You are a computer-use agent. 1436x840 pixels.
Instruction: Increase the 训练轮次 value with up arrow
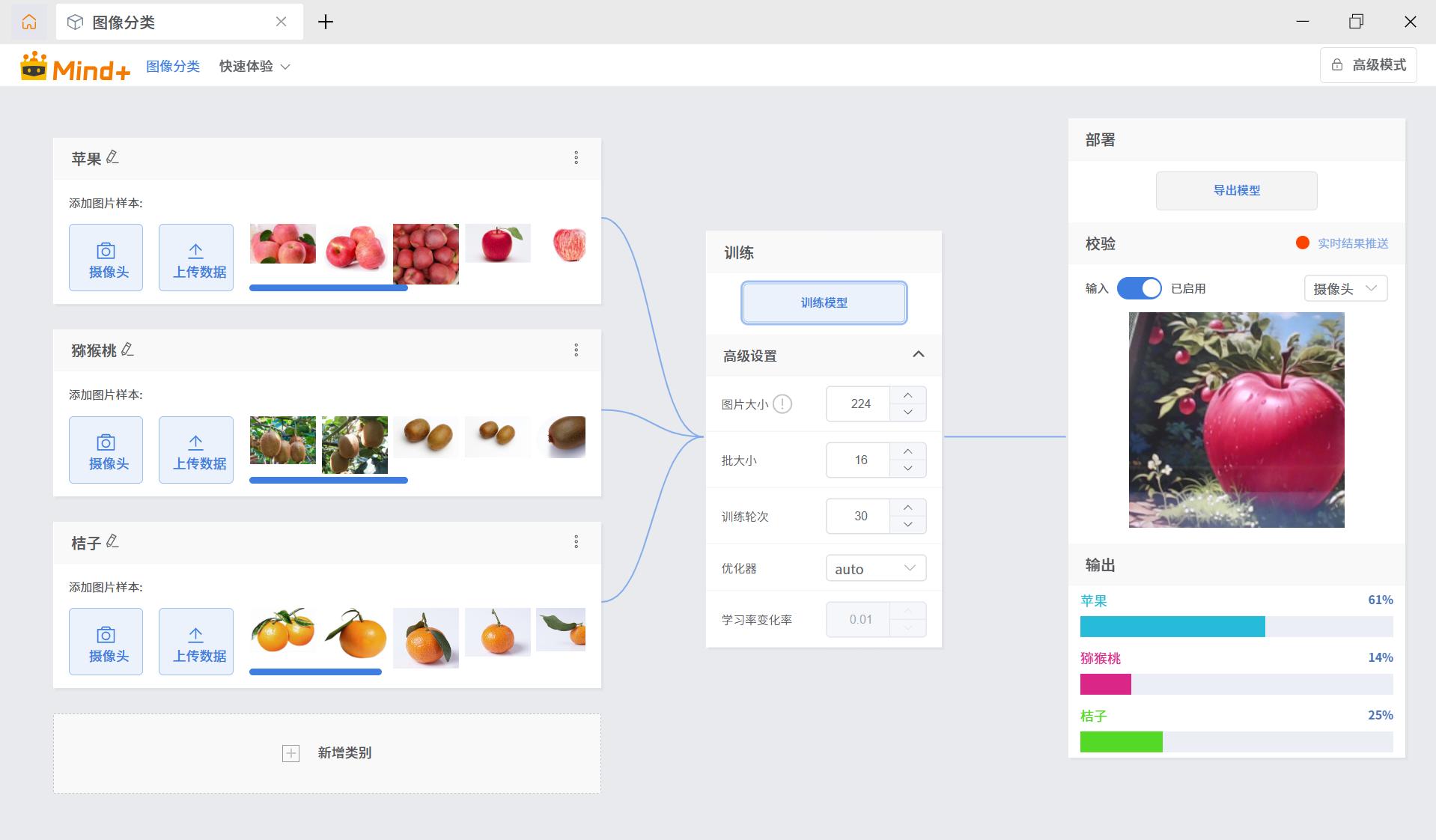[907, 507]
